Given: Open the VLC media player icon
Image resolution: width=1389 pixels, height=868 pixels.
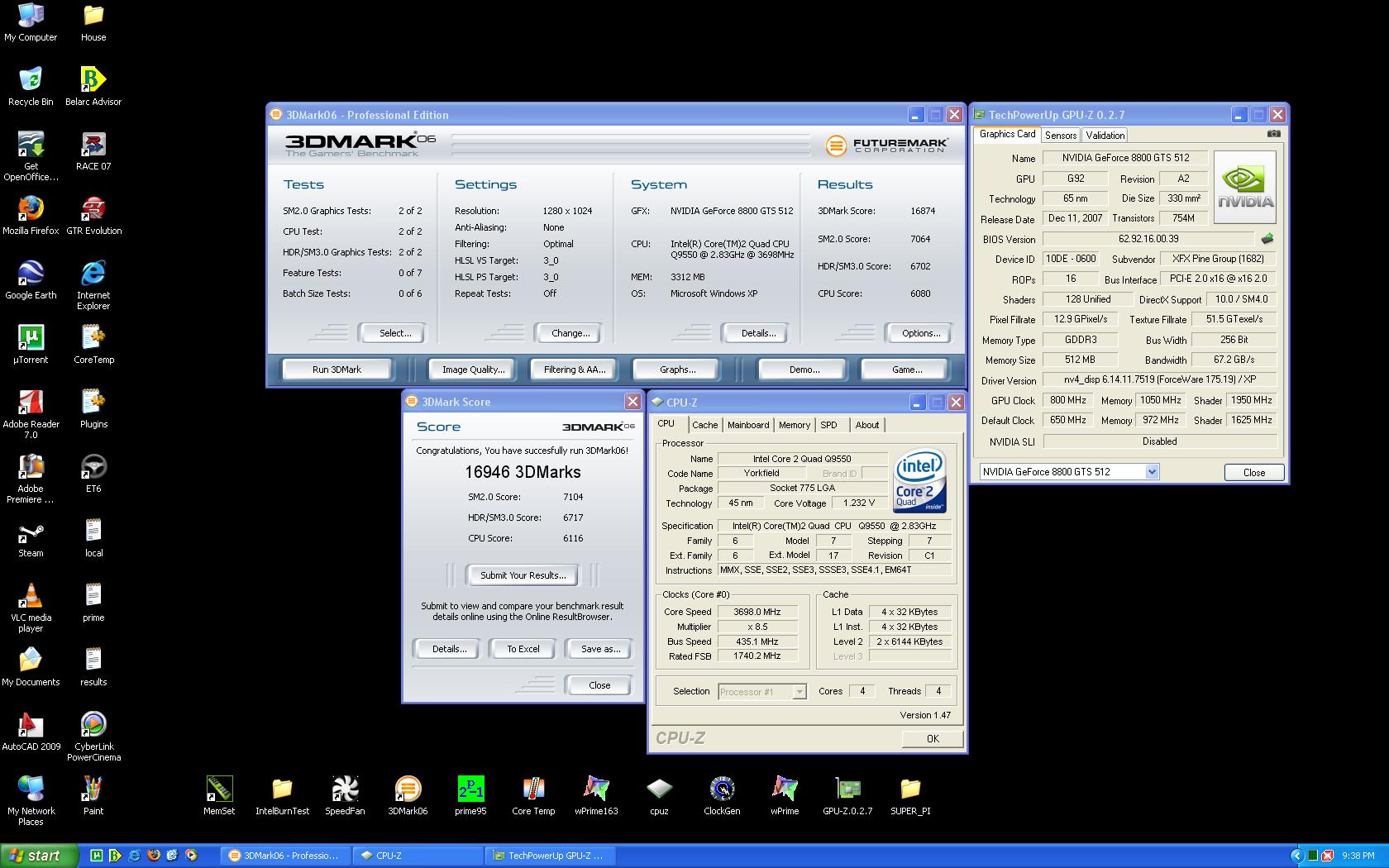Looking at the screenshot, I should 31,607.
